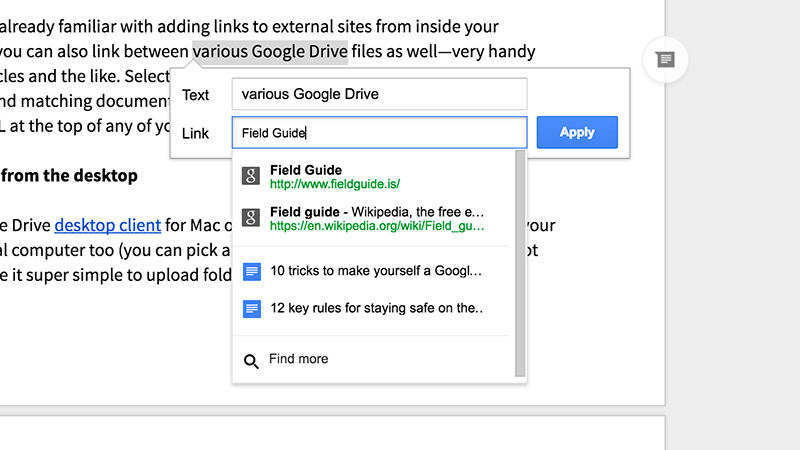Click the Docs icon beside "10 tricks"
This screenshot has height=450, width=800.
tap(252, 271)
